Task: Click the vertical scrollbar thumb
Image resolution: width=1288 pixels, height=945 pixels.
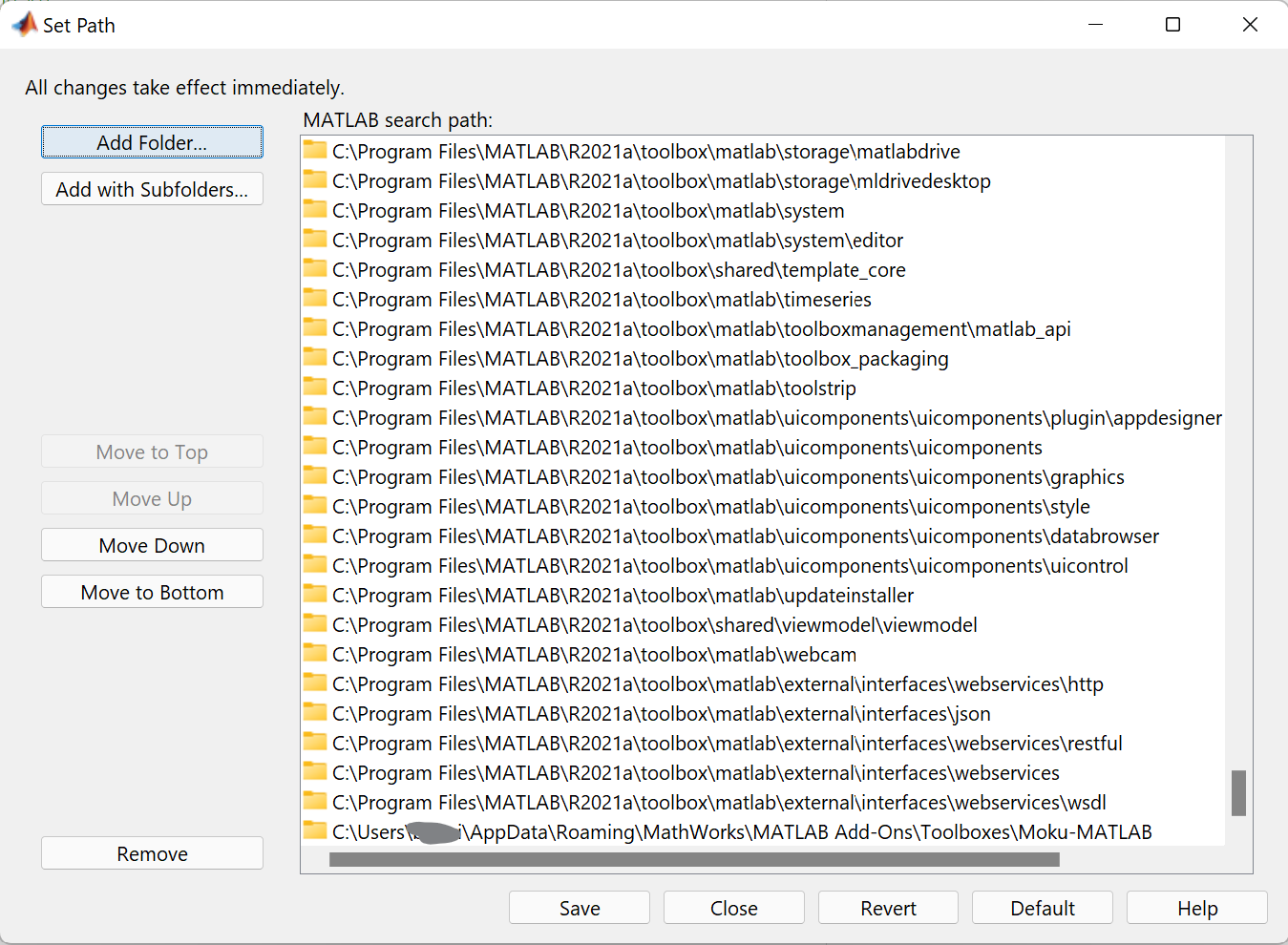Action: pyautogui.click(x=1238, y=793)
